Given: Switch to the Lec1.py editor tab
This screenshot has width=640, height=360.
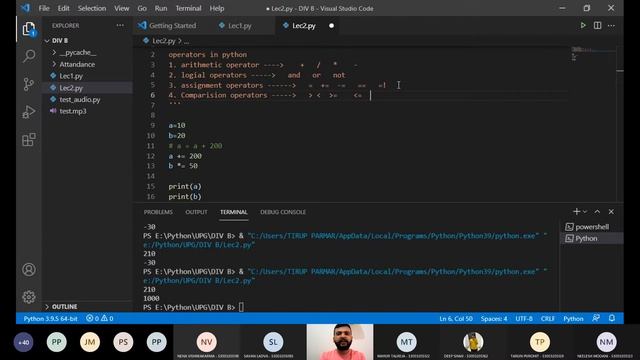Looking at the screenshot, I should pos(240,25).
